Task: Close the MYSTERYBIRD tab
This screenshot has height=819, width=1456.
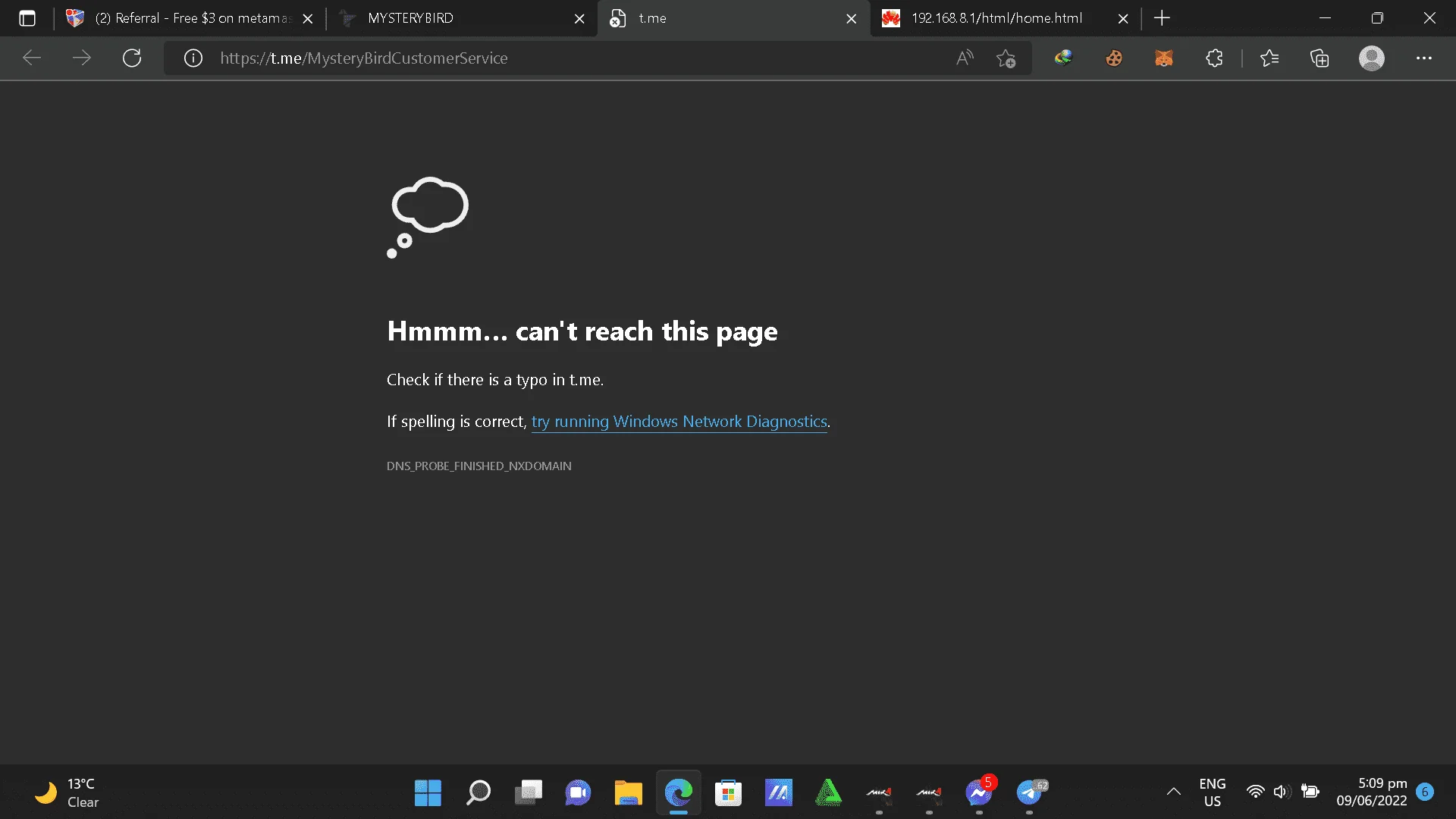Action: coord(579,19)
